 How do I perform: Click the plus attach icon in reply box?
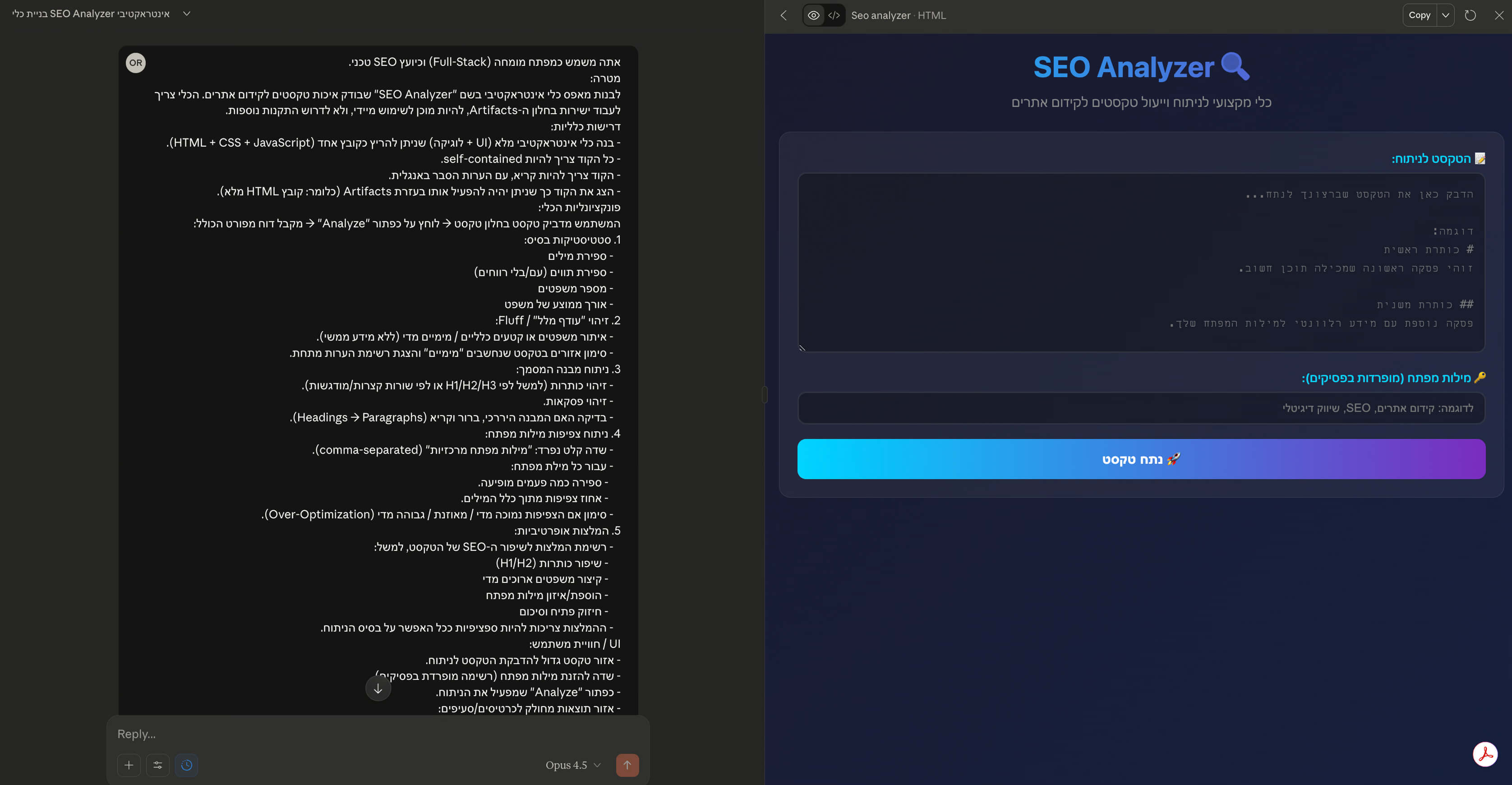(x=129, y=765)
